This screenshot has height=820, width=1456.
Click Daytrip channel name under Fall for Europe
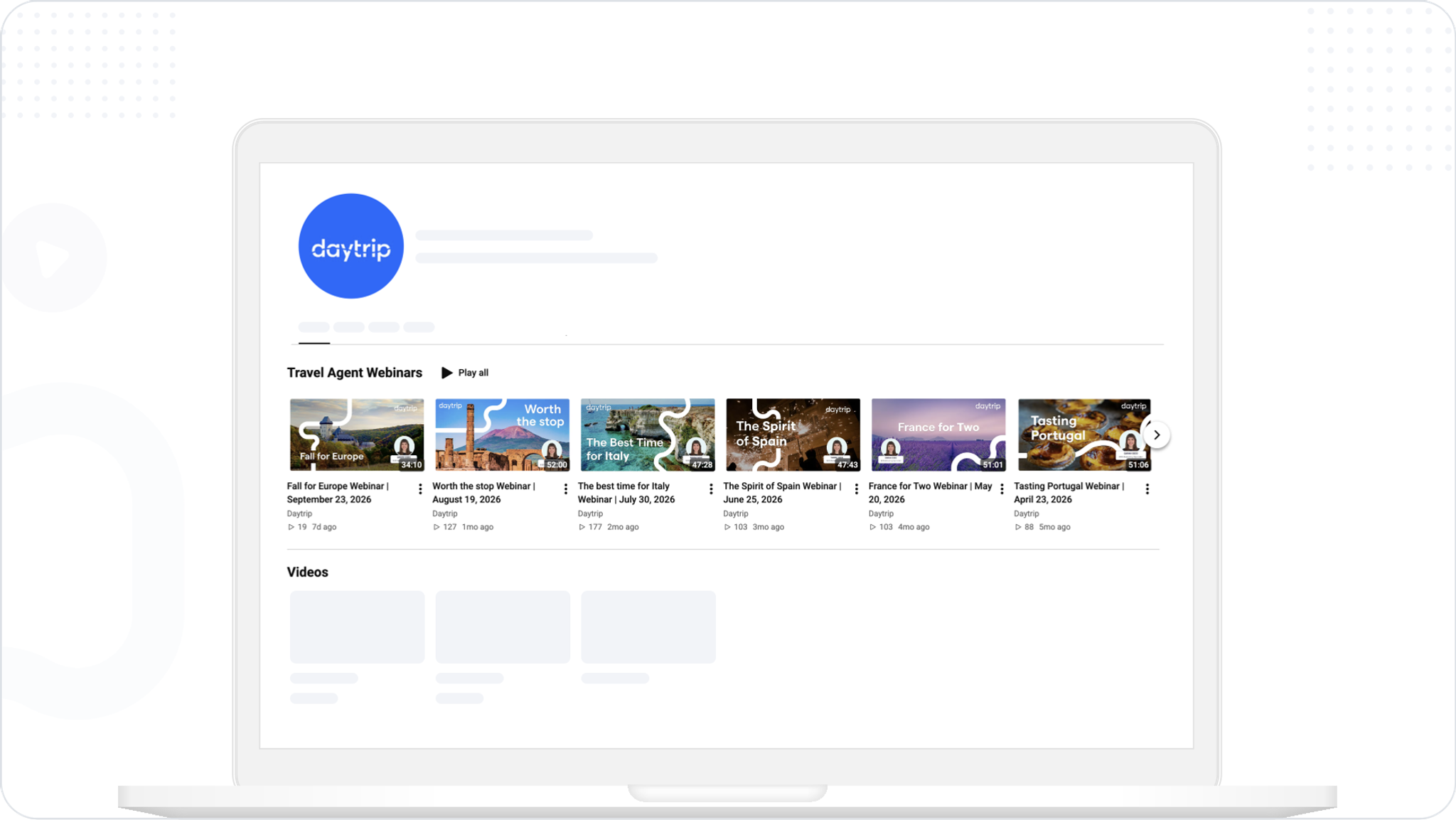point(299,513)
